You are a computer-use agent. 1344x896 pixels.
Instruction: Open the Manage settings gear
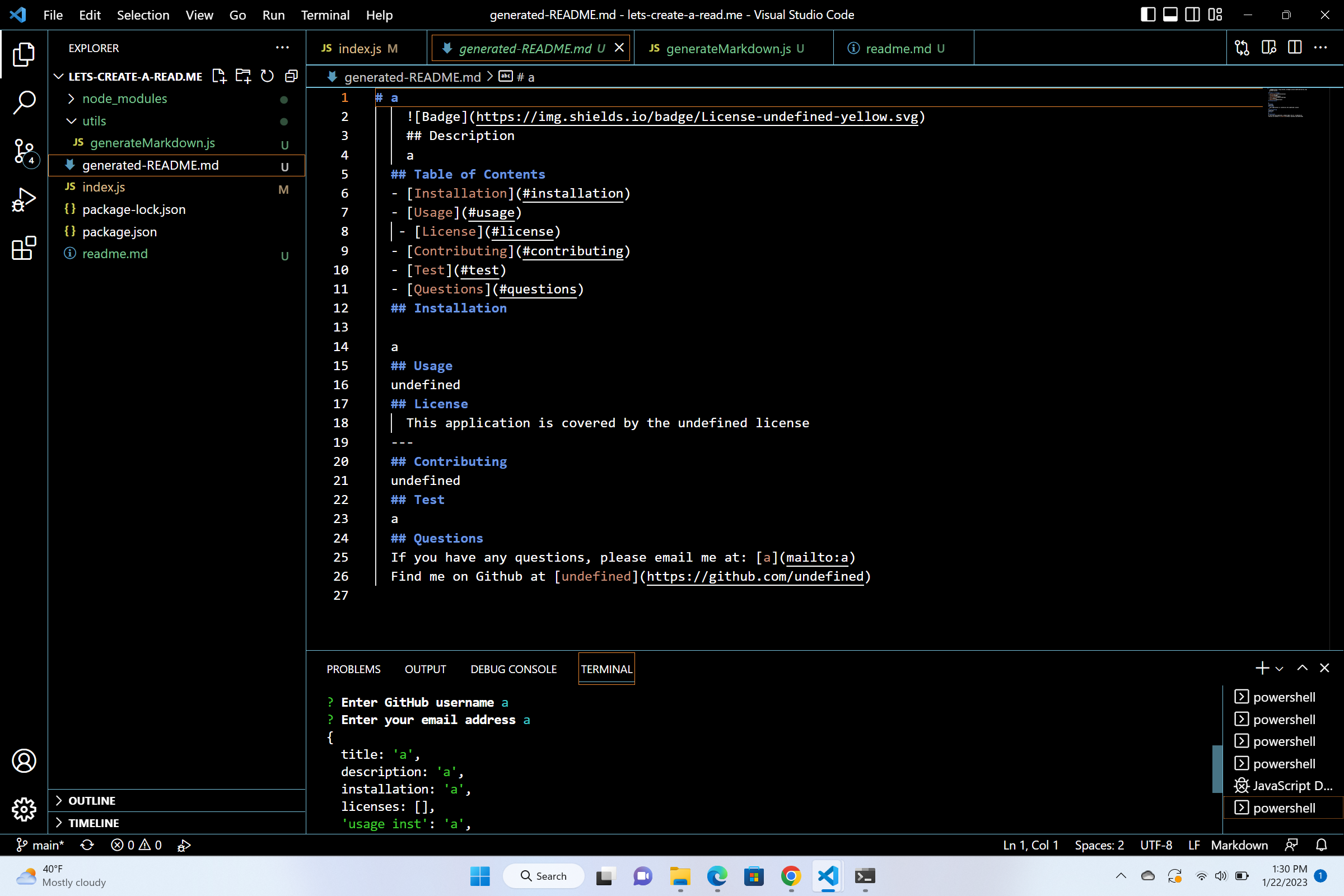24,810
